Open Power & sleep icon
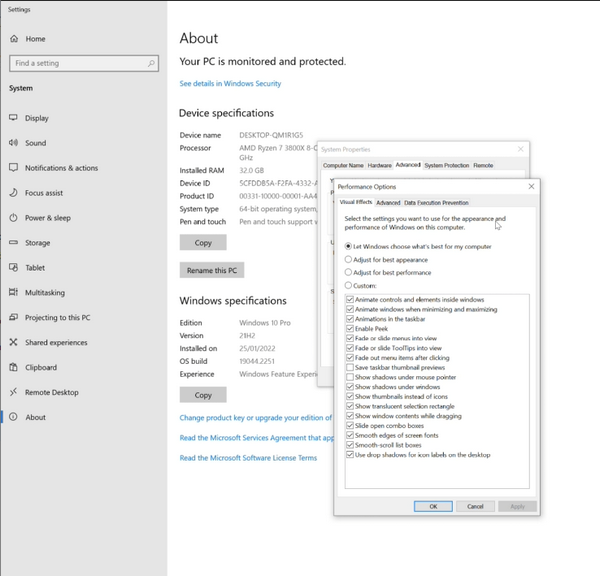 (14, 218)
